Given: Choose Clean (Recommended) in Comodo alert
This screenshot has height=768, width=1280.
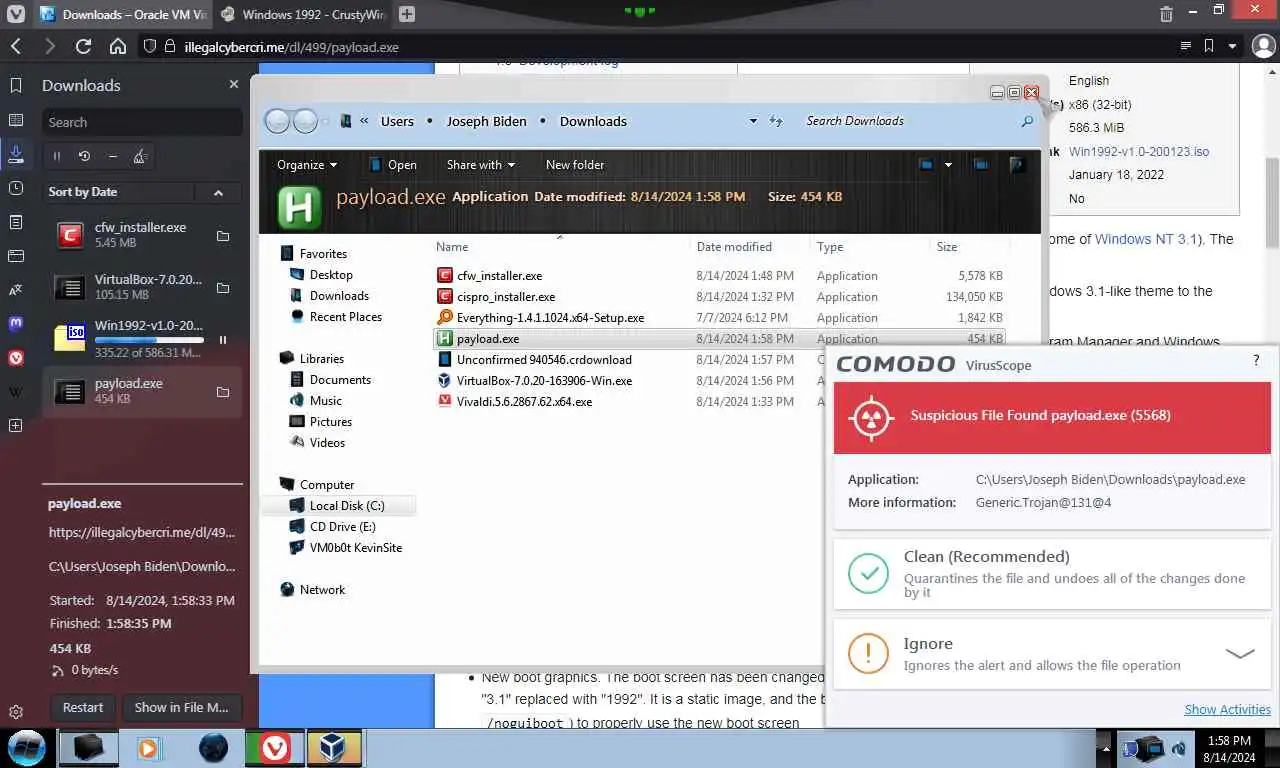Looking at the screenshot, I should 1052,573.
